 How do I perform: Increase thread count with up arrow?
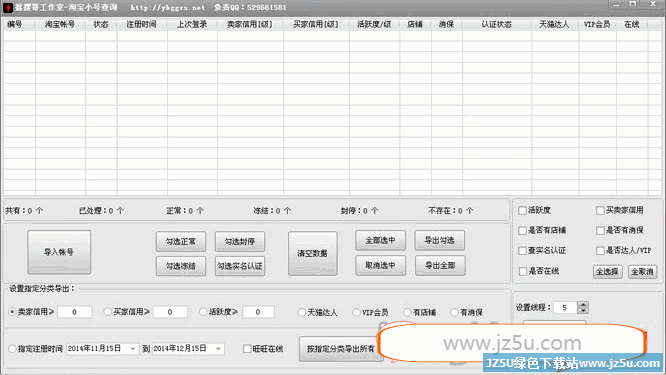pyautogui.click(x=583, y=305)
